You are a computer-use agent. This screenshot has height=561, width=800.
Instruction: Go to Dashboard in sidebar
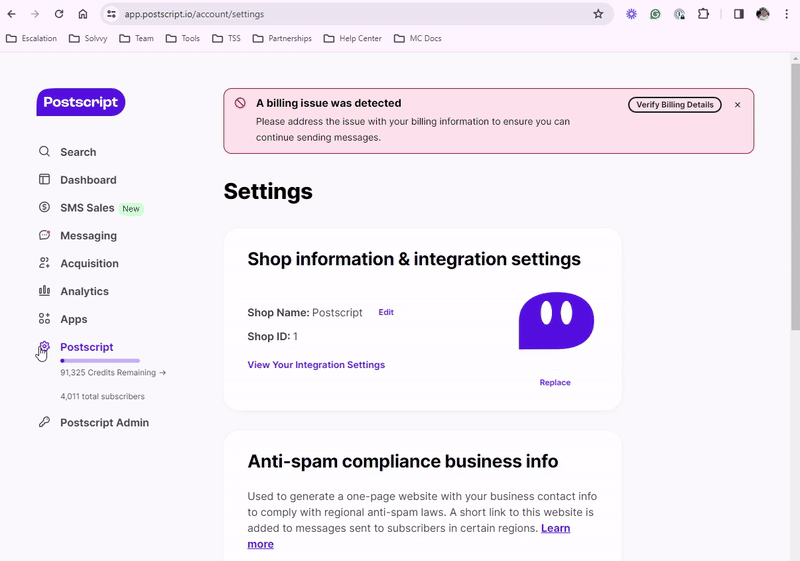[x=88, y=180]
